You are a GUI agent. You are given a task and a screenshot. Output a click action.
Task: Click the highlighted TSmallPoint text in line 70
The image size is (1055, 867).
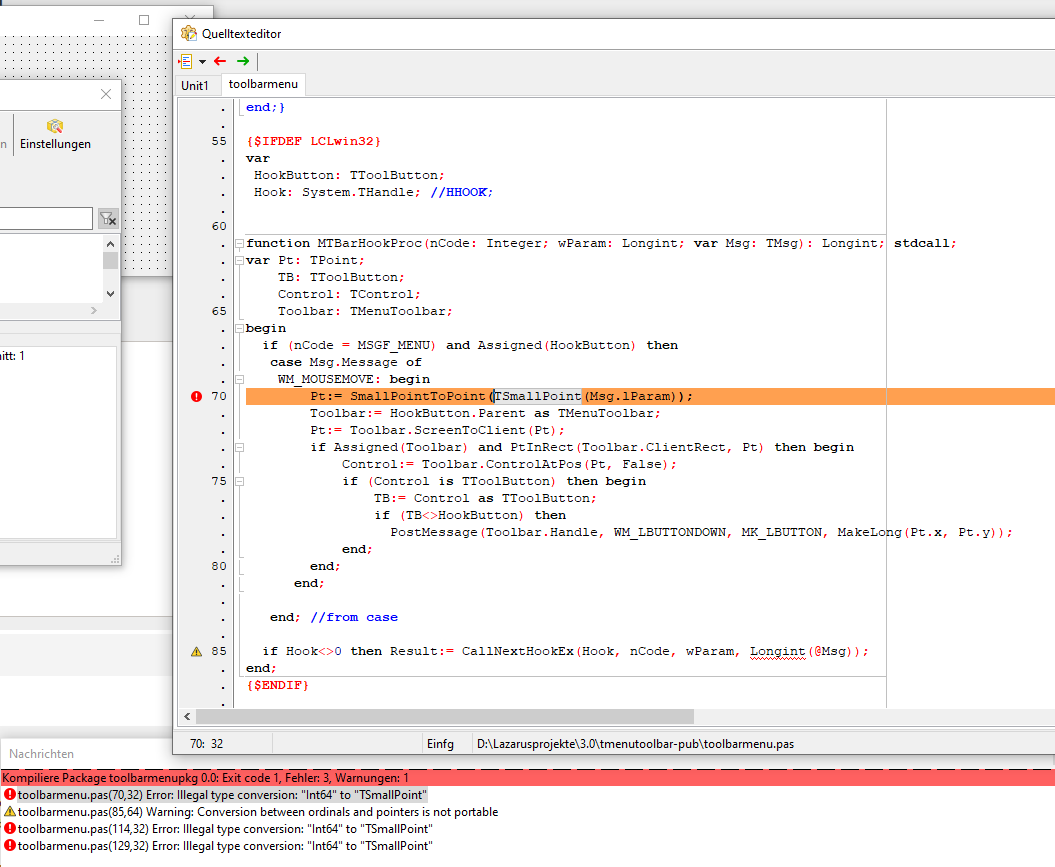pyautogui.click(x=538, y=396)
